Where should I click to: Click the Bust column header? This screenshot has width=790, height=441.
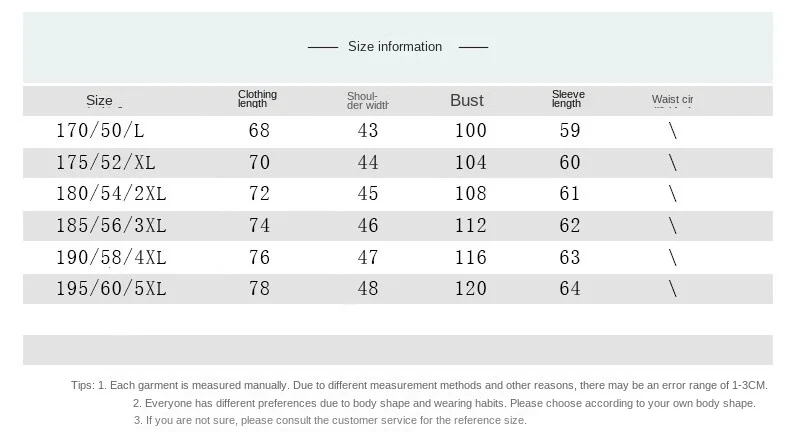point(466,100)
